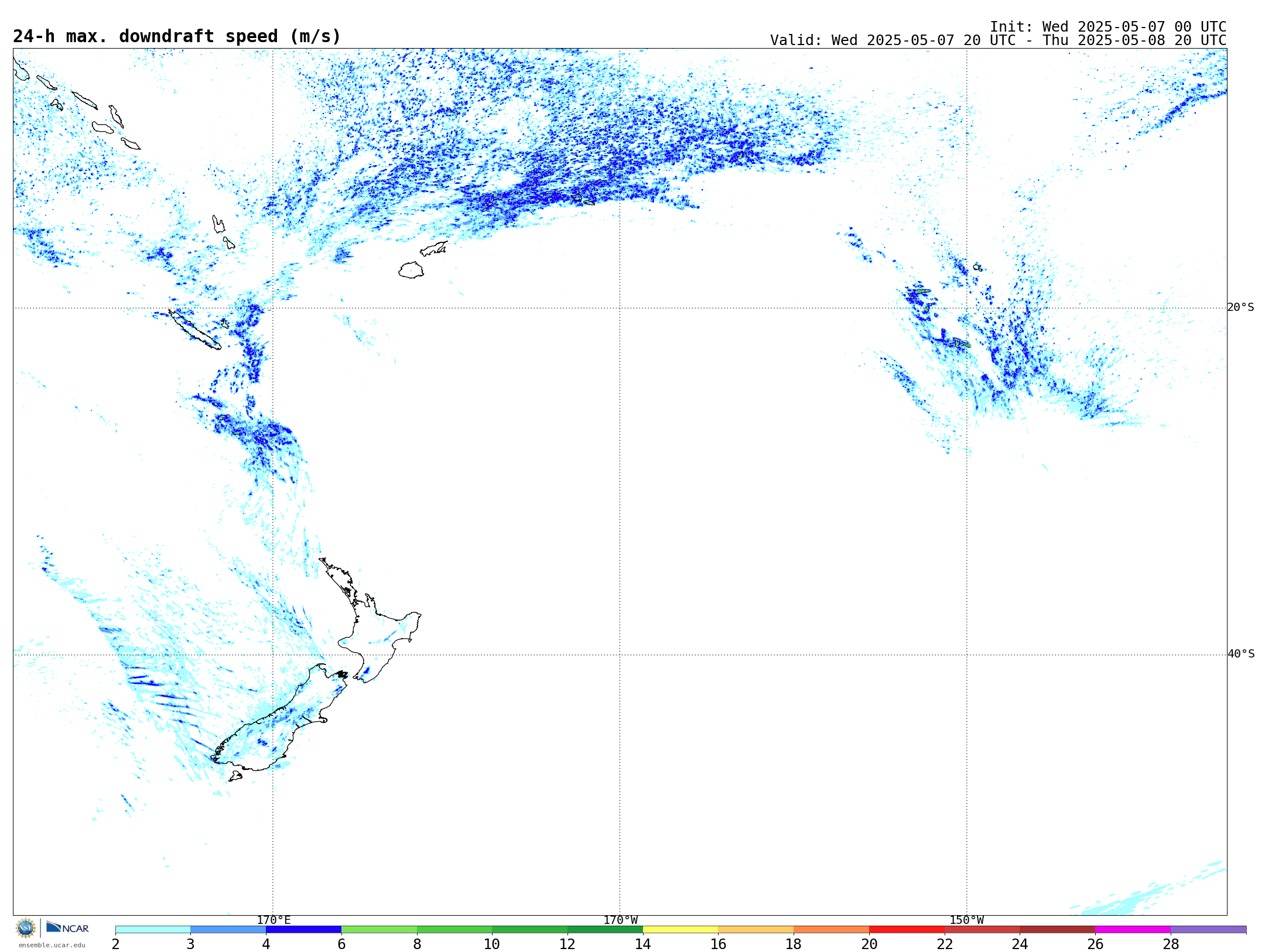Click the NSF logo icon

tap(26, 928)
